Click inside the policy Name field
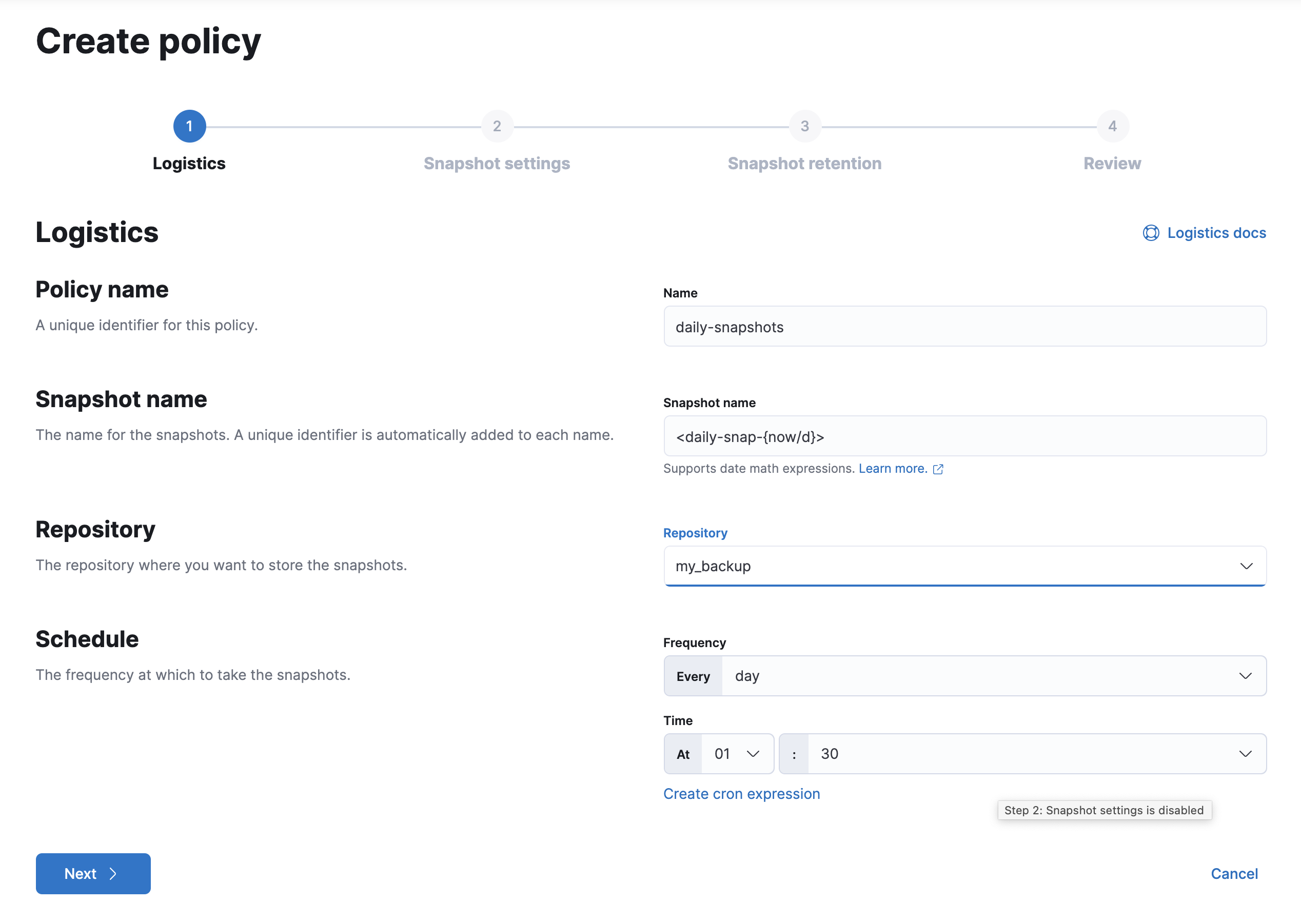 [964, 327]
